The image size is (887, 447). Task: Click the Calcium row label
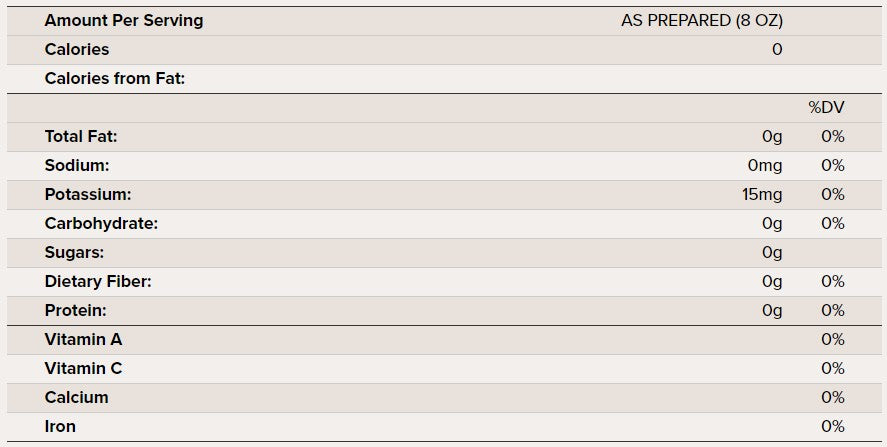tap(76, 398)
